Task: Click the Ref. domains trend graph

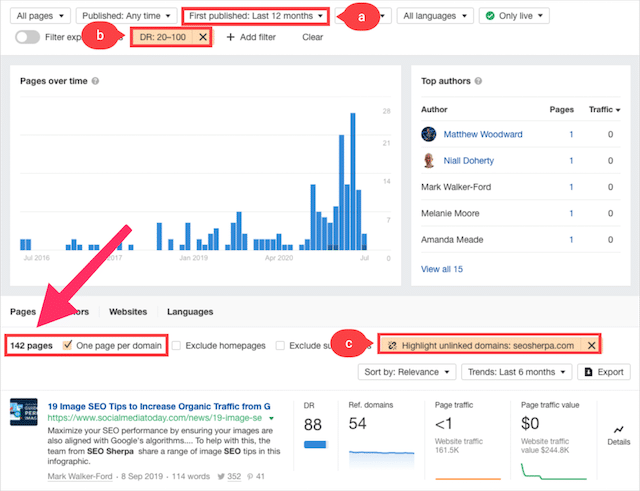Action: click(x=382, y=459)
